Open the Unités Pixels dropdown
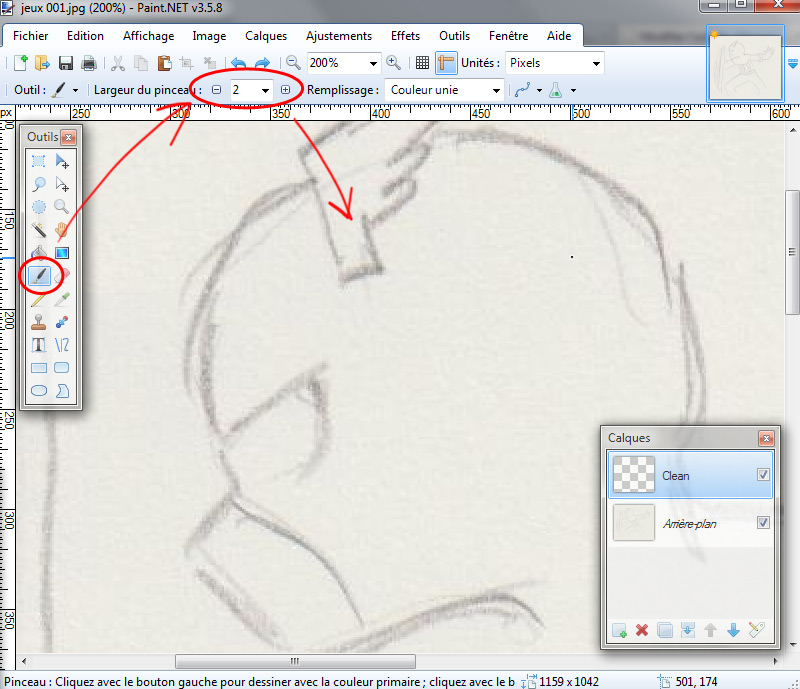 click(x=596, y=63)
